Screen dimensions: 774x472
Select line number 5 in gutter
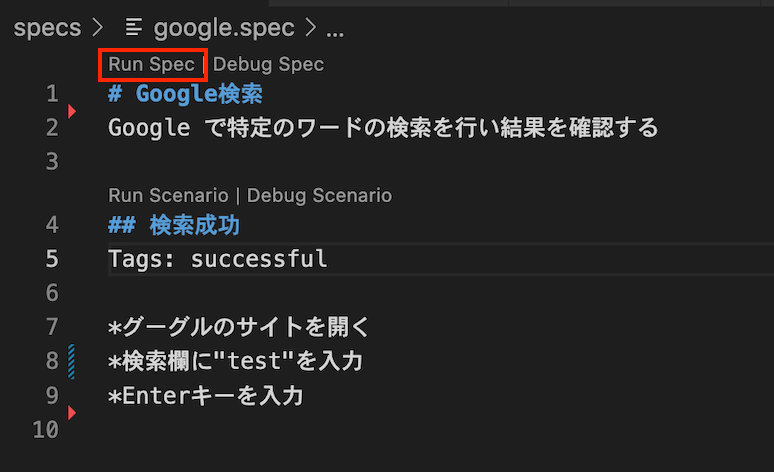click(52, 259)
